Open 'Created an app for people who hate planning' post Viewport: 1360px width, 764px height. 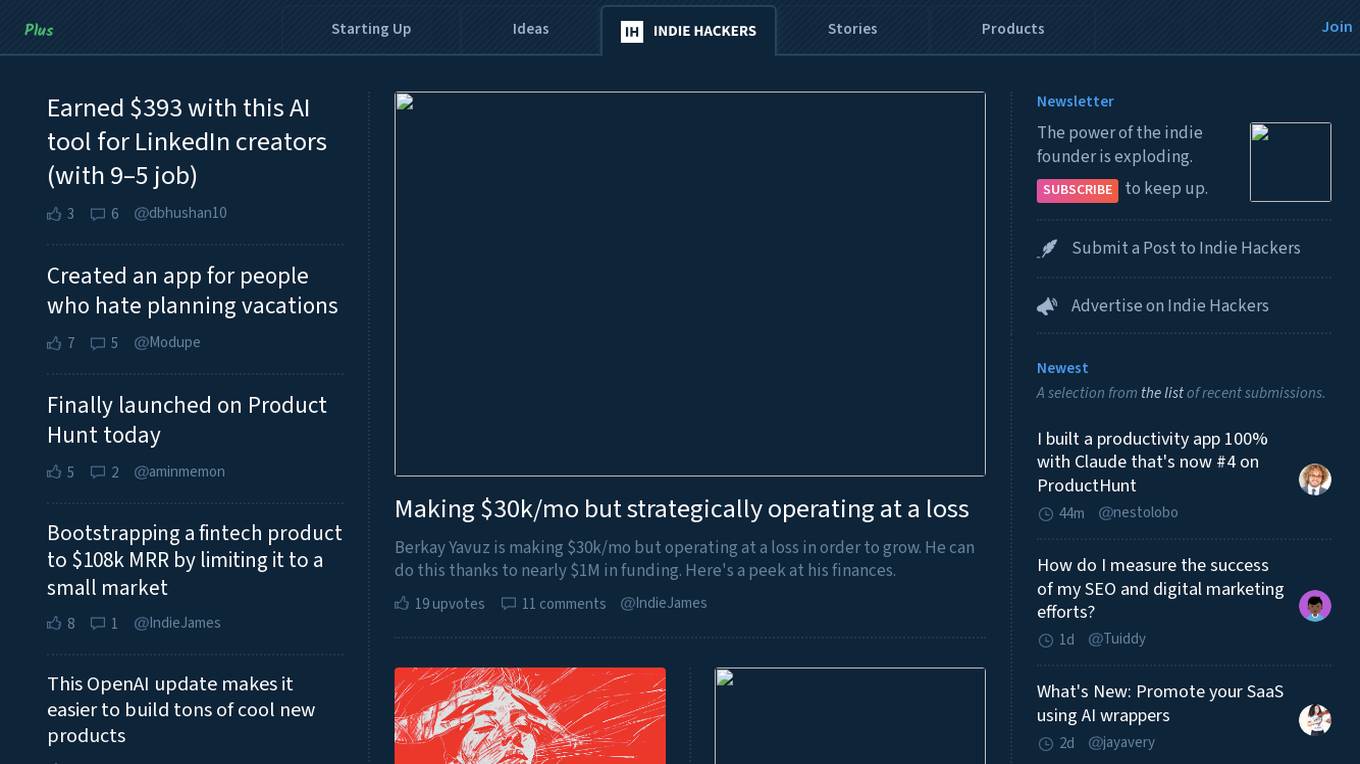(x=192, y=290)
